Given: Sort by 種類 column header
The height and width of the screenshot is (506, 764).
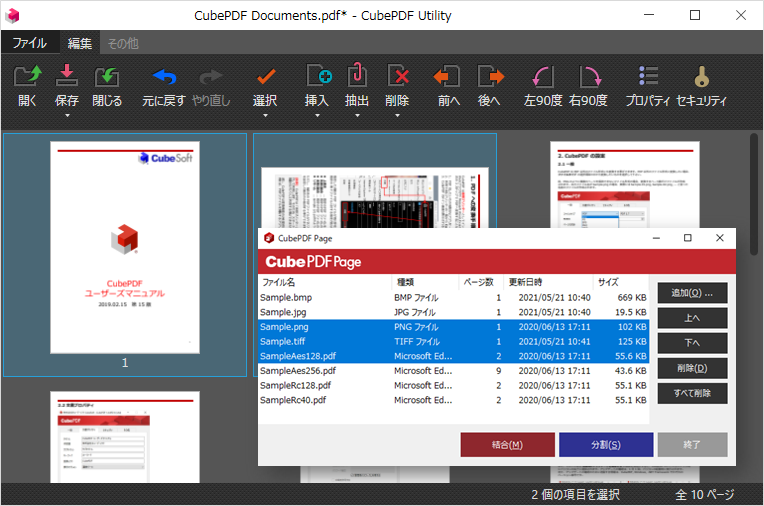Looking at the screenshot, I should click(425, 282).
